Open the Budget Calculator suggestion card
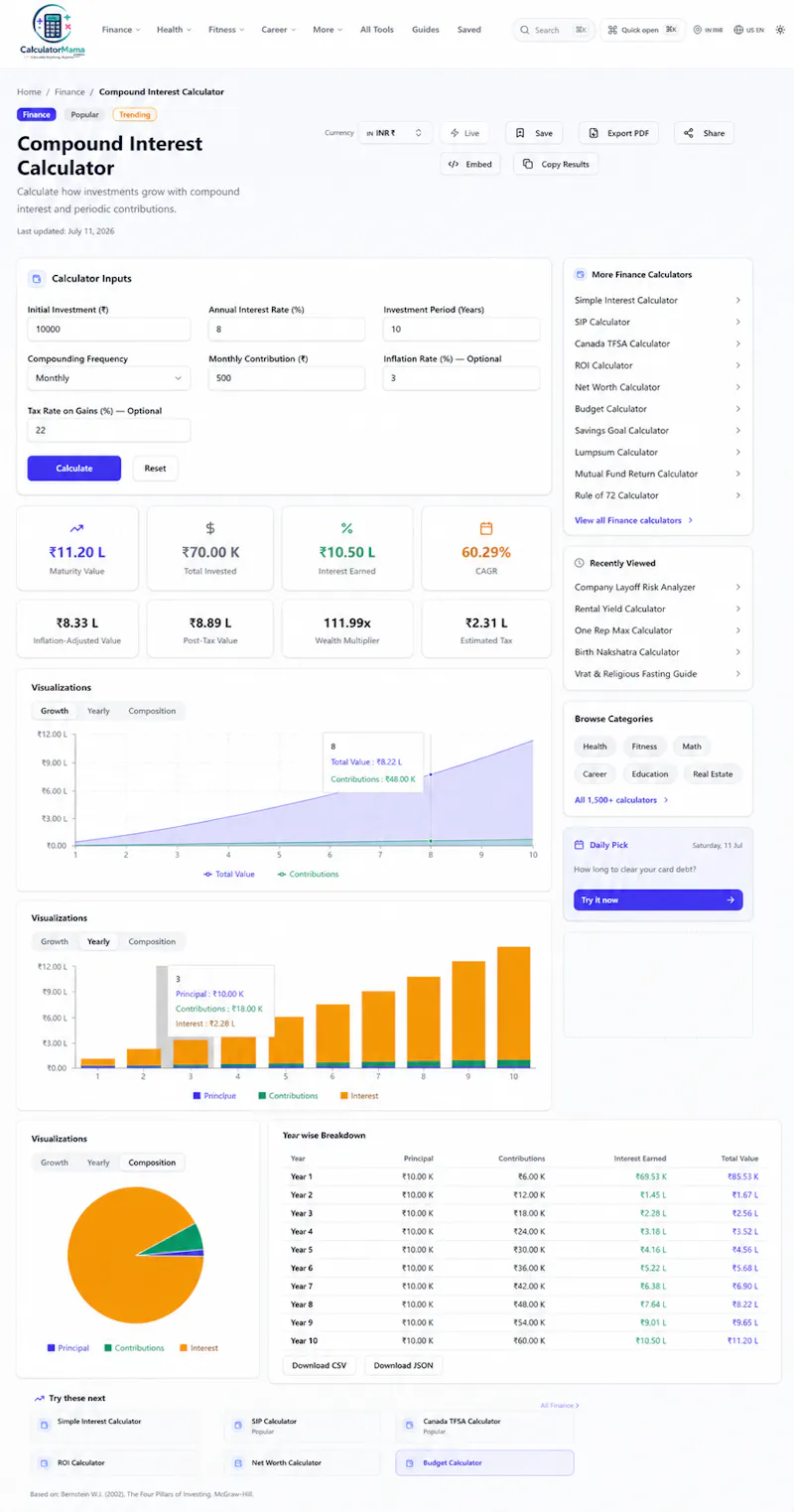This screenshot has width=794, height=1512. click(484, 1463)
